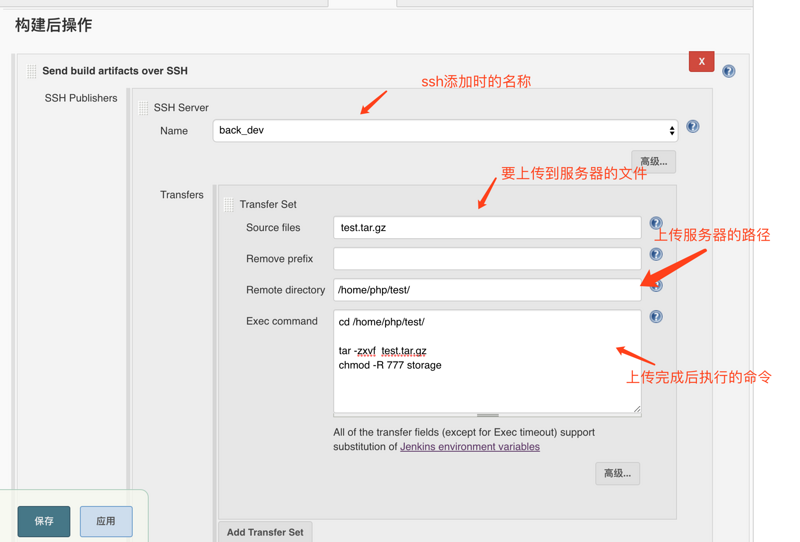
Task: Focus the empty Remove prefix input
Action: (x=487, y=259)
